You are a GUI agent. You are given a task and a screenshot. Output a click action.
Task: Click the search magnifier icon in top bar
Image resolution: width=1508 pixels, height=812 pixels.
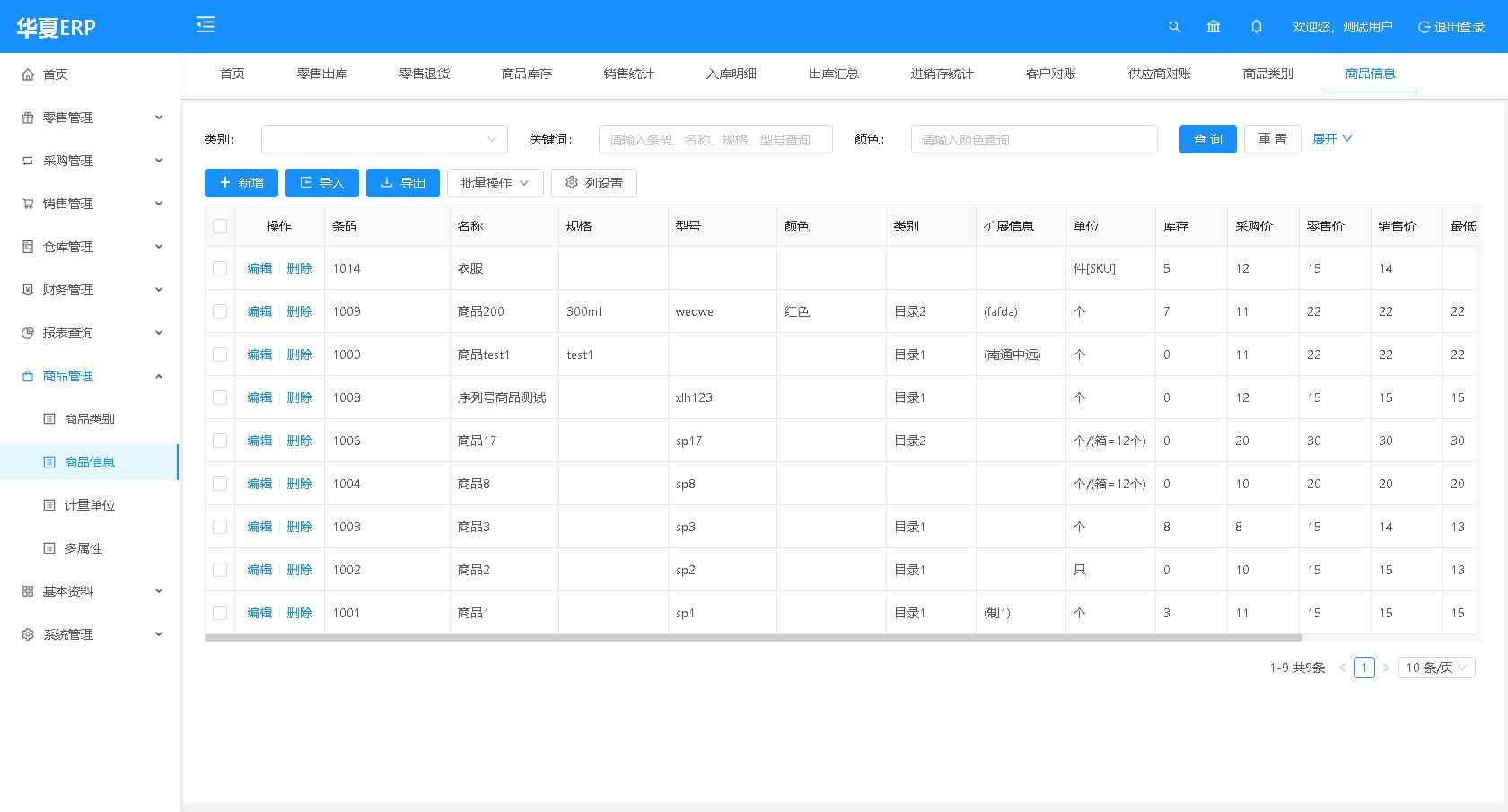point(1174,27)
